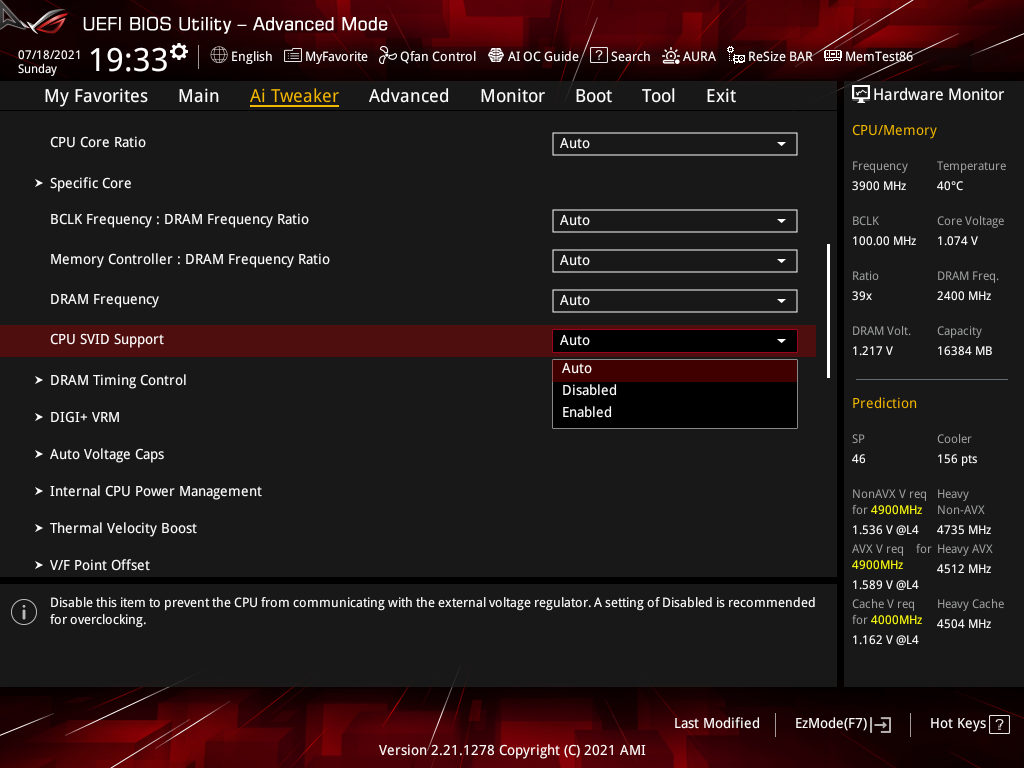Image resolution: width=1024 pixels, height=768 pixels.
Task: Click the Hardware Monitor panel icon
Action: pyautogui.click(x=861, y=93)
